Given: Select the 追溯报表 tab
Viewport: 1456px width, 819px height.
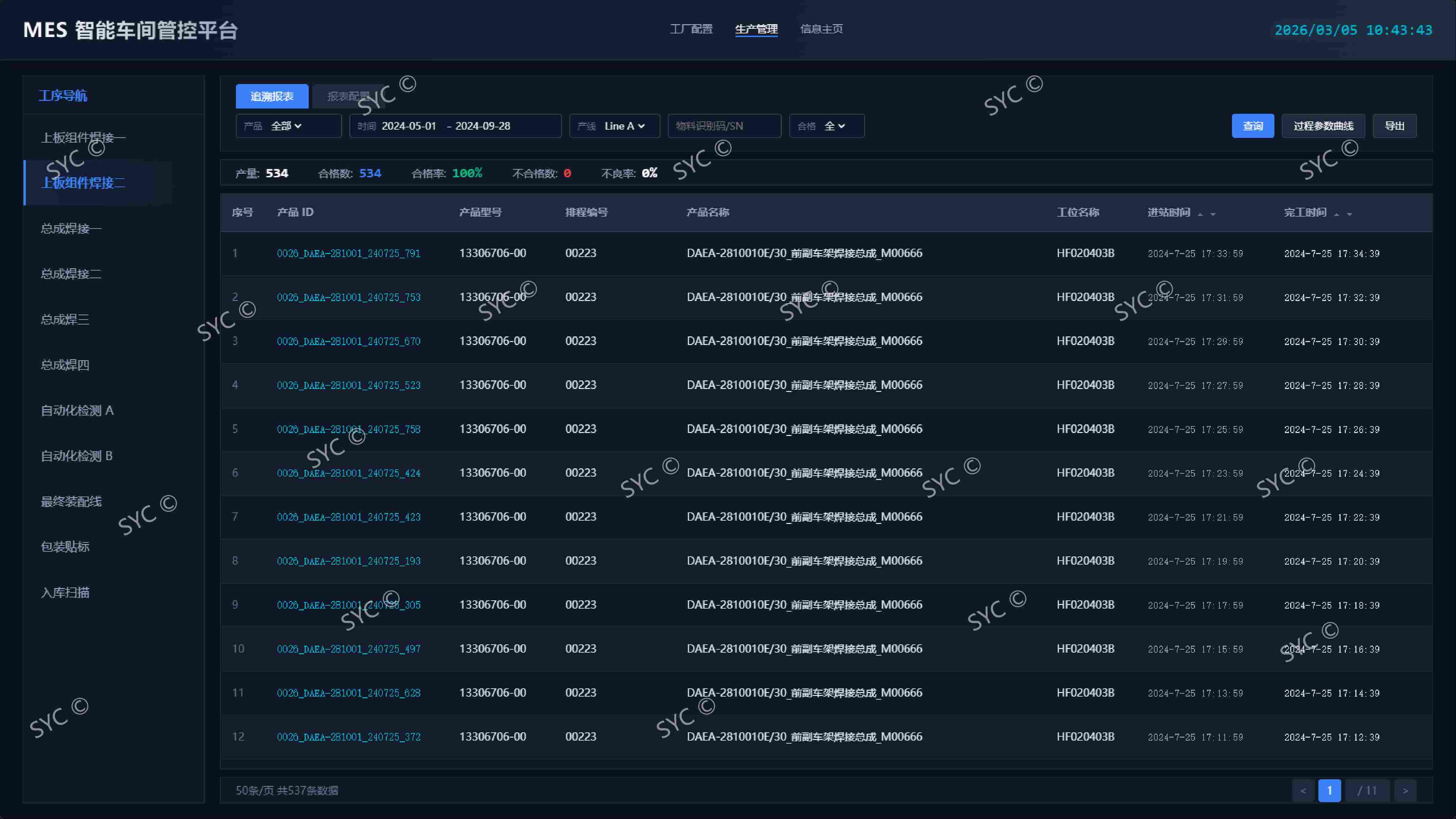Looking at the screenshot, I should coord(272,97).
